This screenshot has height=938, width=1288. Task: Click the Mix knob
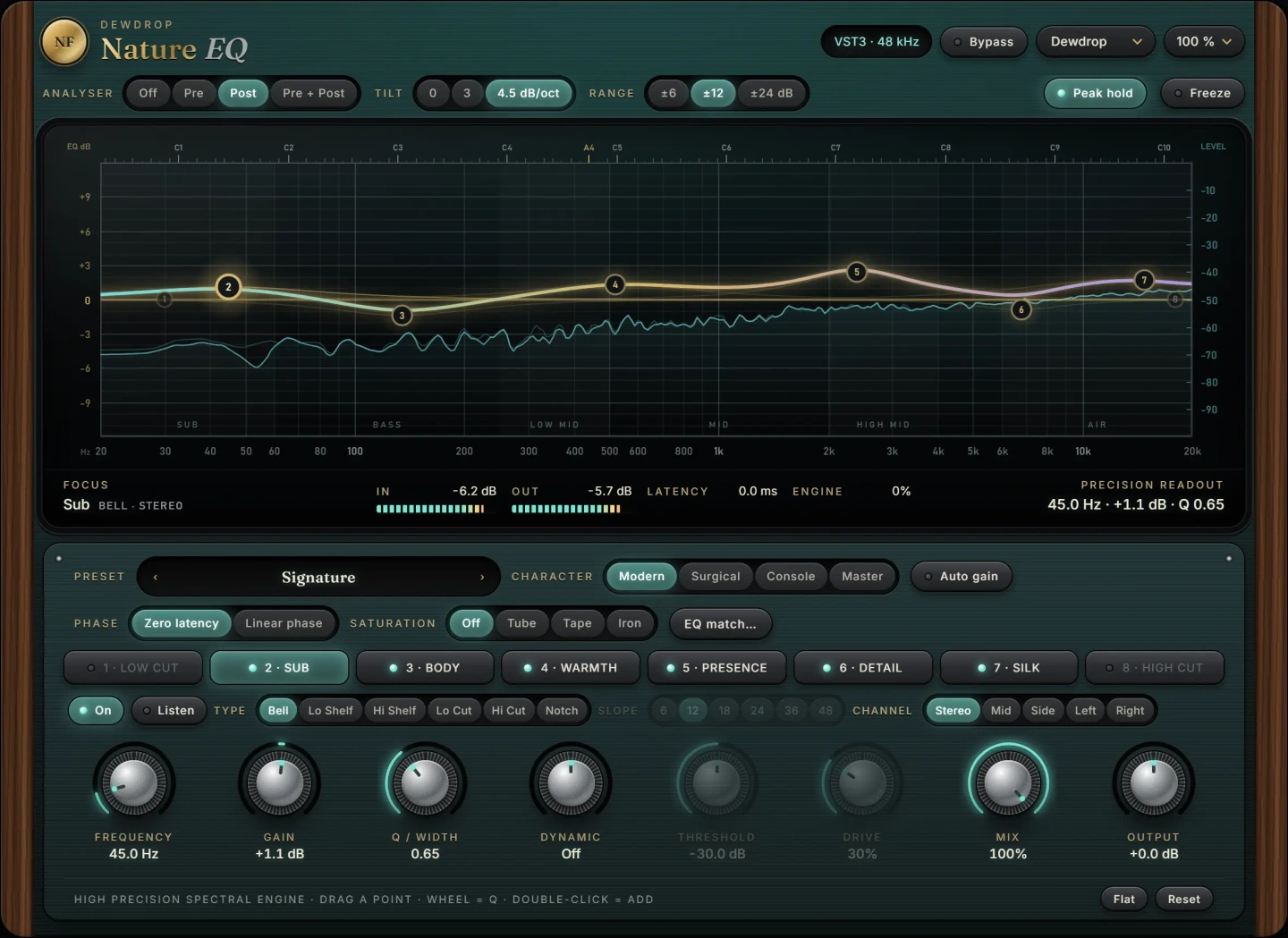click(1008, 782)
